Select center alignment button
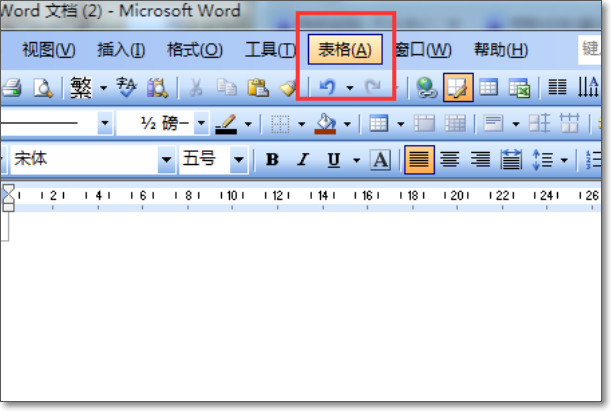The image size is (611, 411). pos(450,159)
